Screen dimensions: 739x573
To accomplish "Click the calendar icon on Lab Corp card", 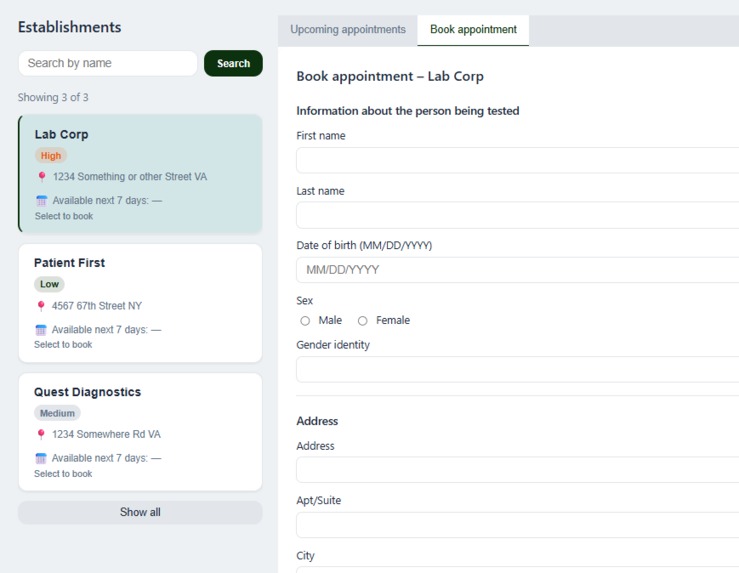I will pyautogui.click(x=41, y=201).
